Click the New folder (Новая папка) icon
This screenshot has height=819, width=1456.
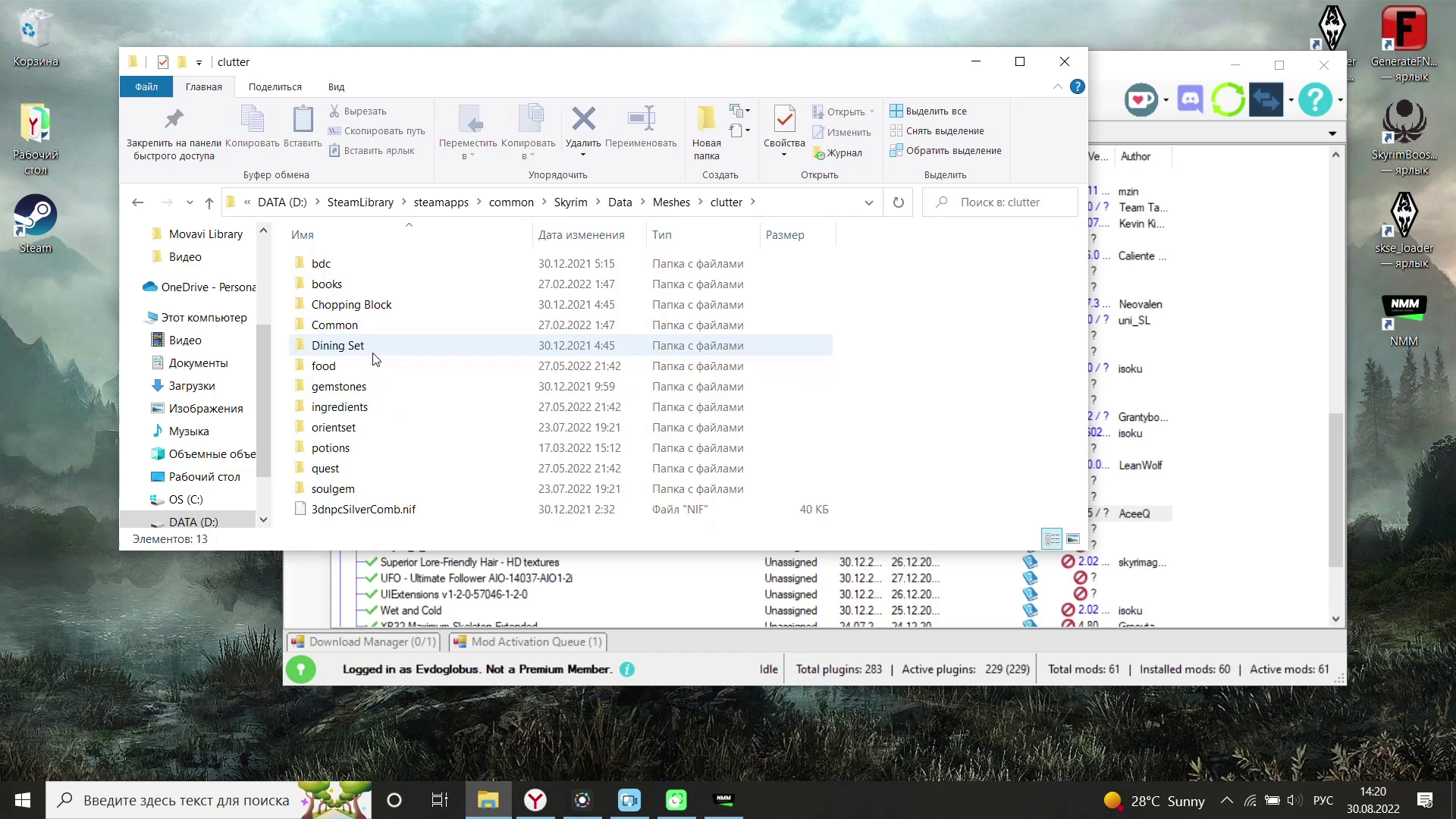tap(706, 120)
